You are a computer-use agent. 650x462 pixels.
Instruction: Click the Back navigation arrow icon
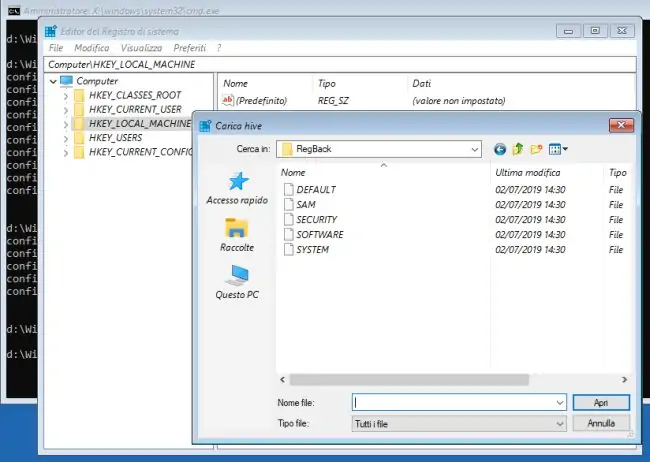click(x=500, y=149)
